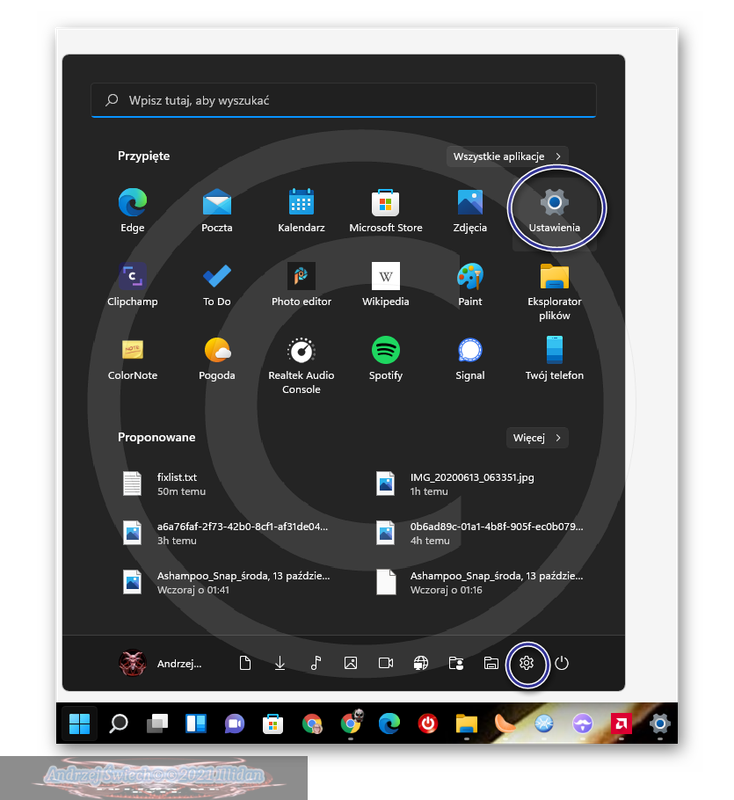Image resolution: width=734 pixels, height=800 pixels.
Task: Open Settings gear on taskbar
Action: coord(660,723)
